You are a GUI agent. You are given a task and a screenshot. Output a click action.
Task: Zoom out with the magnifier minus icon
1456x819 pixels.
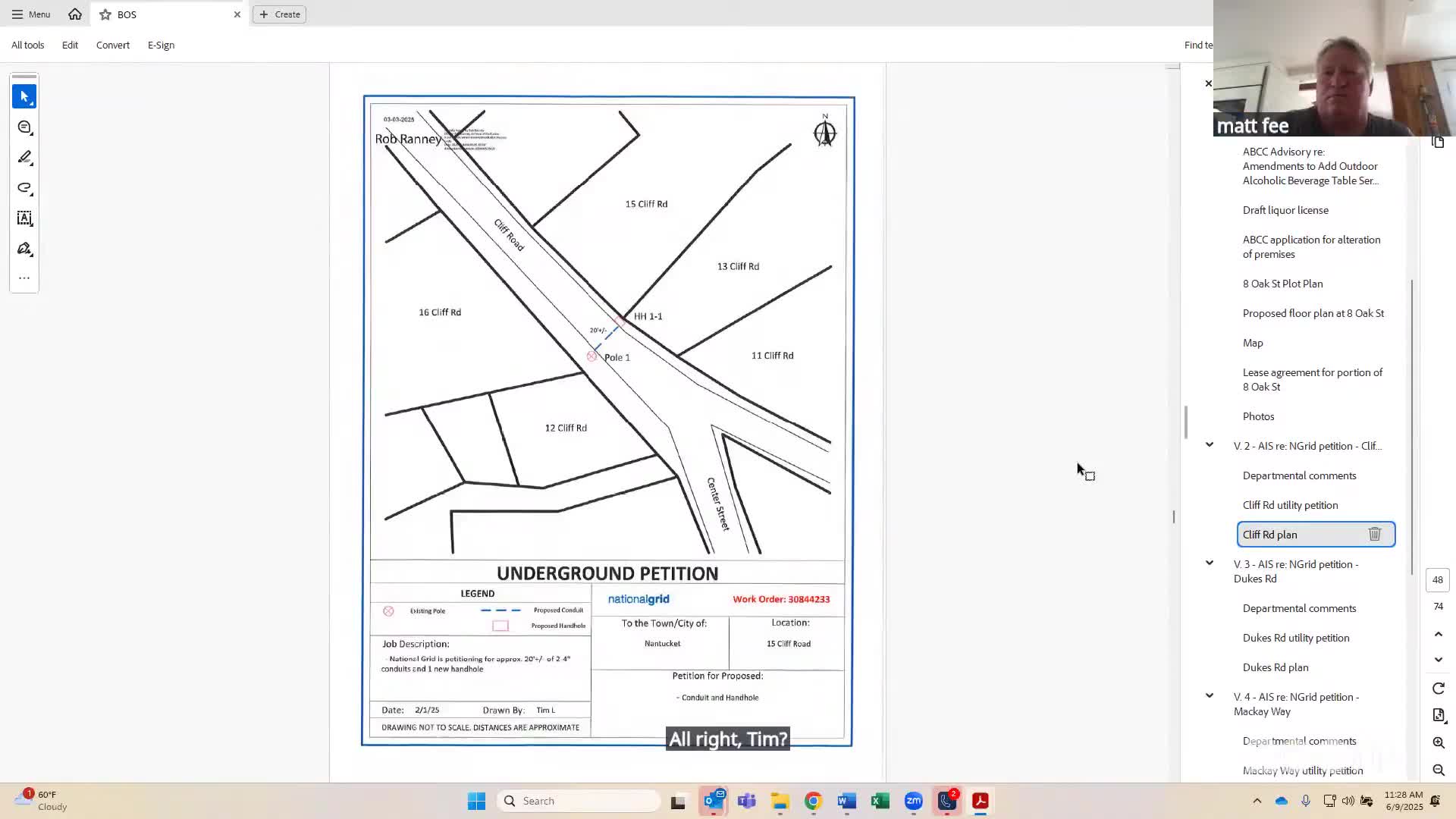[x=1438, y=770]
